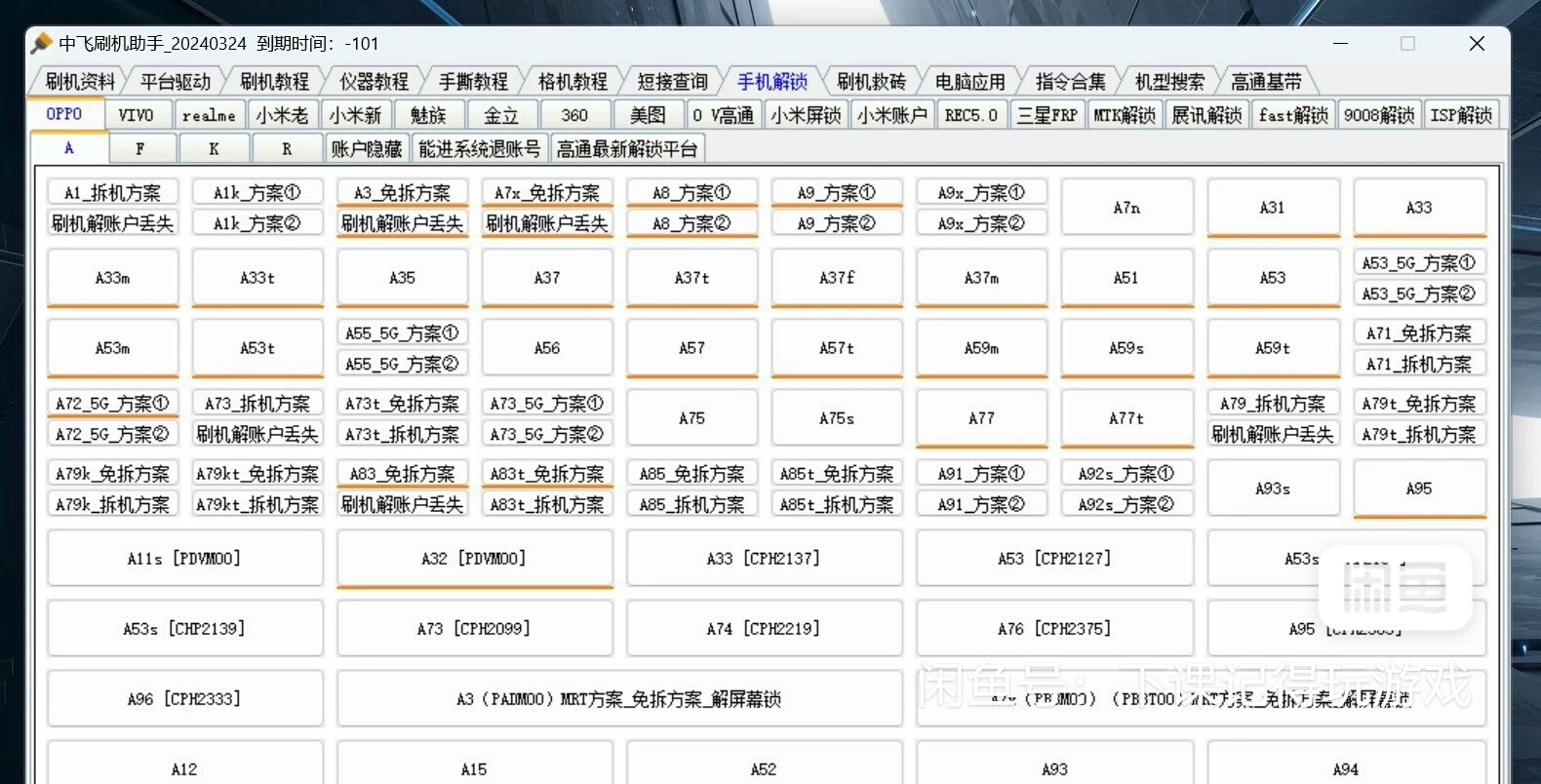This screenshot has width=1541, height=784.
Task: Open the 账户隐藏 sub-tab
Action: point(367,148)
